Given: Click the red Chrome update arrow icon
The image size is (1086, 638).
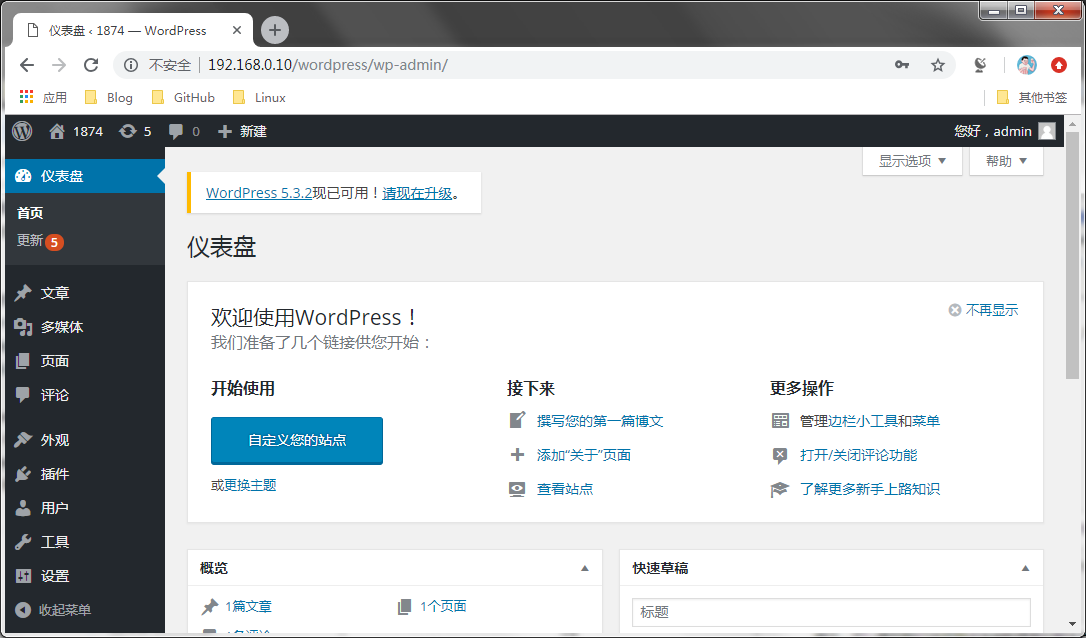Looking at the screenshot, I should coord(1059,65).
